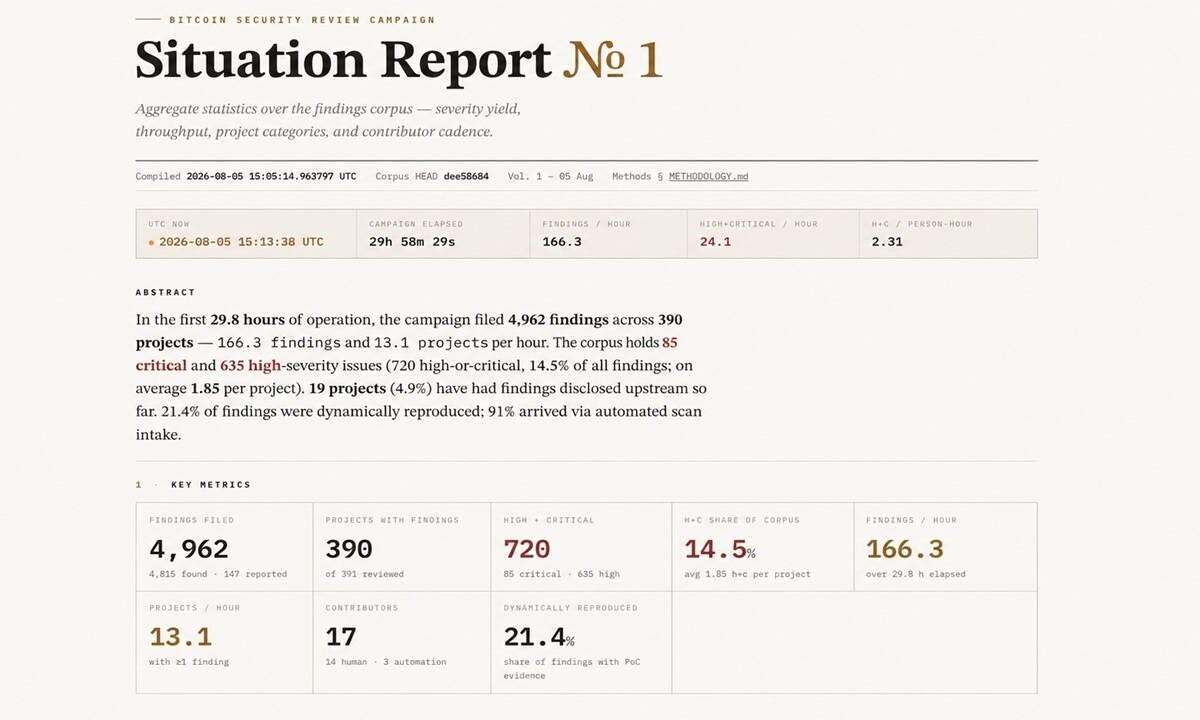Screen dimensions: 1200x720
Task: Click the Corpus HEAD hash dee58684
Action: click(x=466, y=176)
